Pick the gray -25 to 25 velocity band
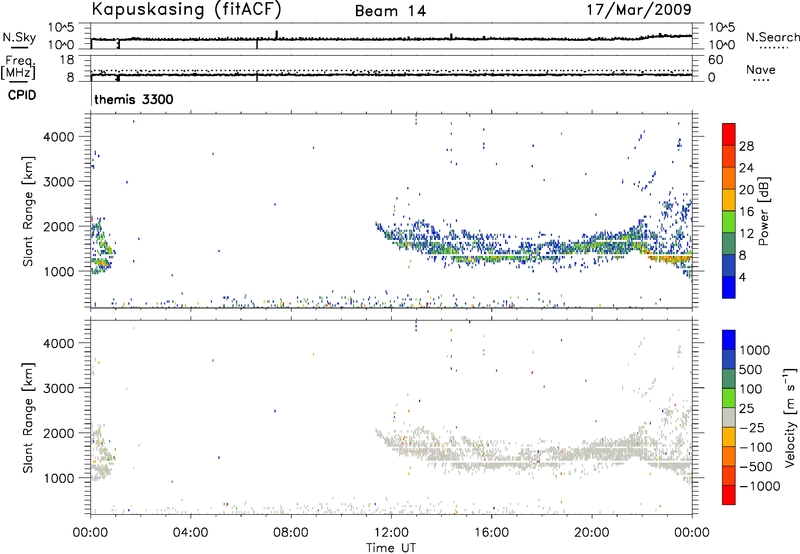800x554 pixels. tap(729, 417)
